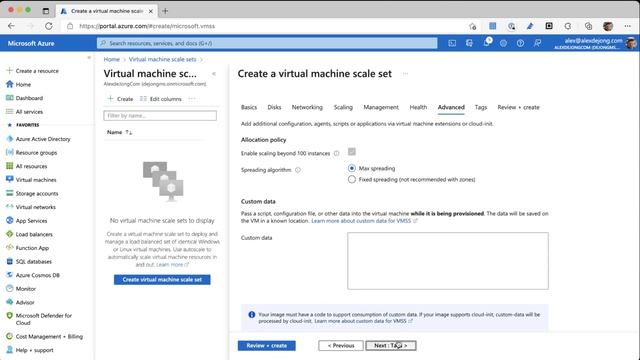Switch to the Tags tab

(481, 107)
